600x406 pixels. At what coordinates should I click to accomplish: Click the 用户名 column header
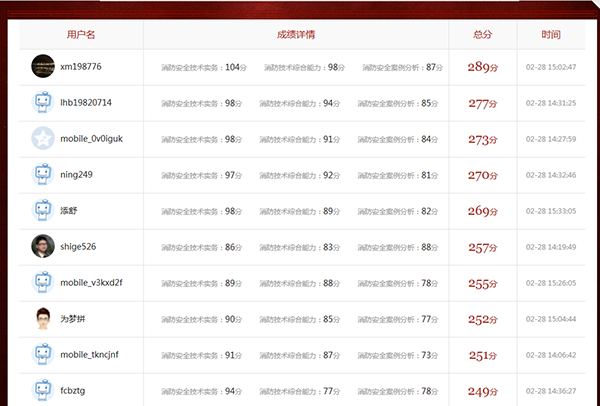81,35
